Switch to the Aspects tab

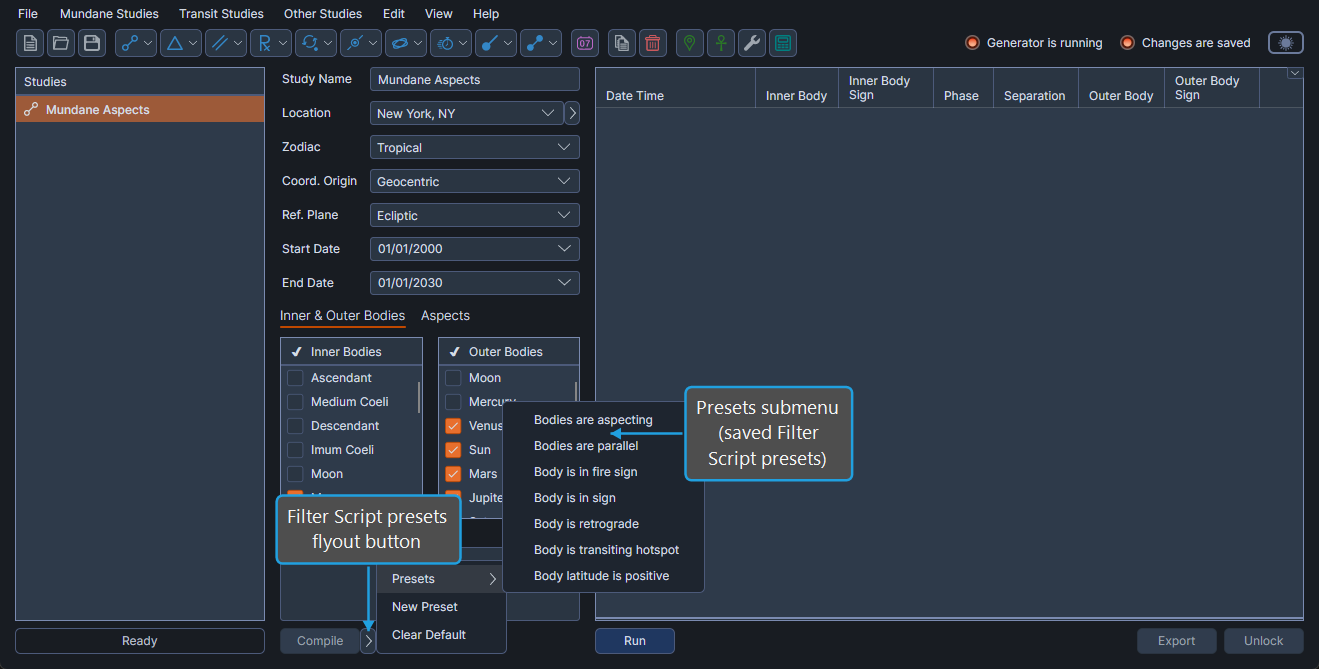pyautogui.click(x=445, y=315)
